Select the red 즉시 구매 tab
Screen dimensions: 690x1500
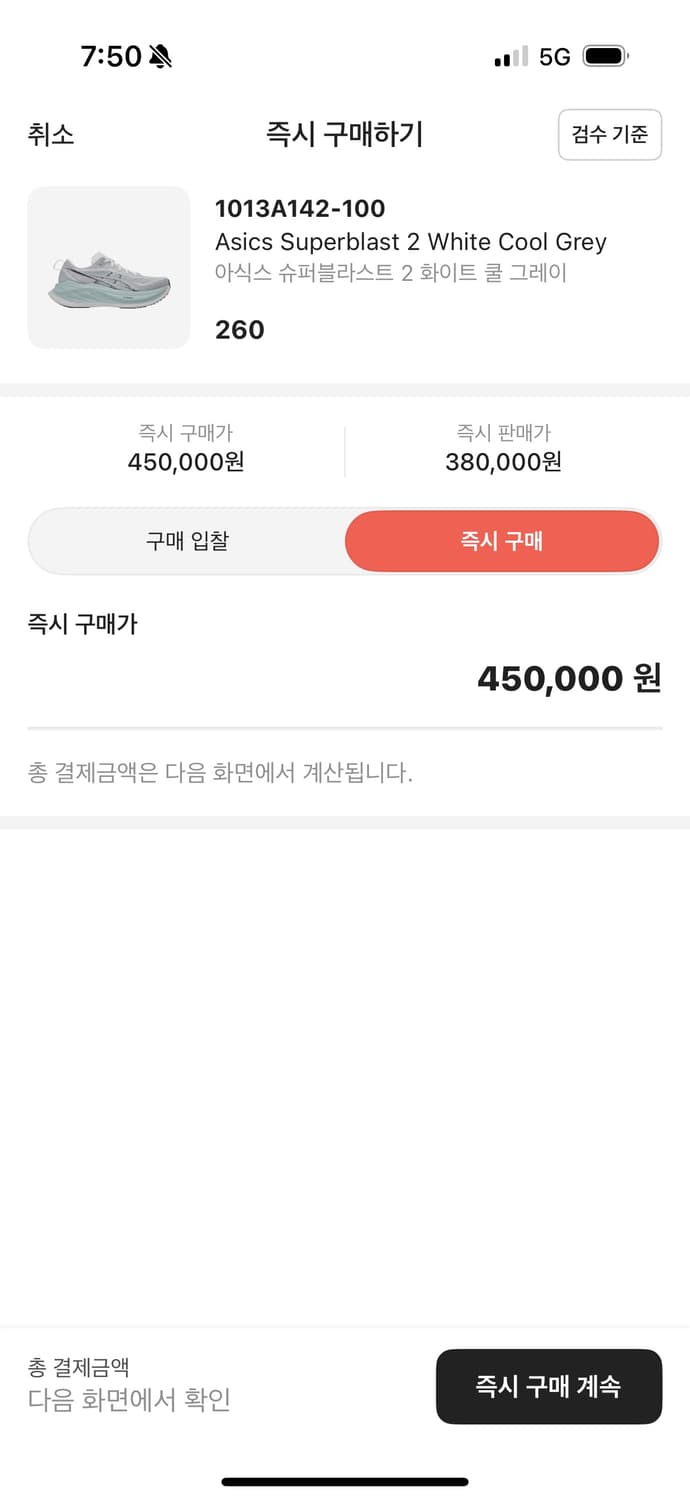click(501, 541)
